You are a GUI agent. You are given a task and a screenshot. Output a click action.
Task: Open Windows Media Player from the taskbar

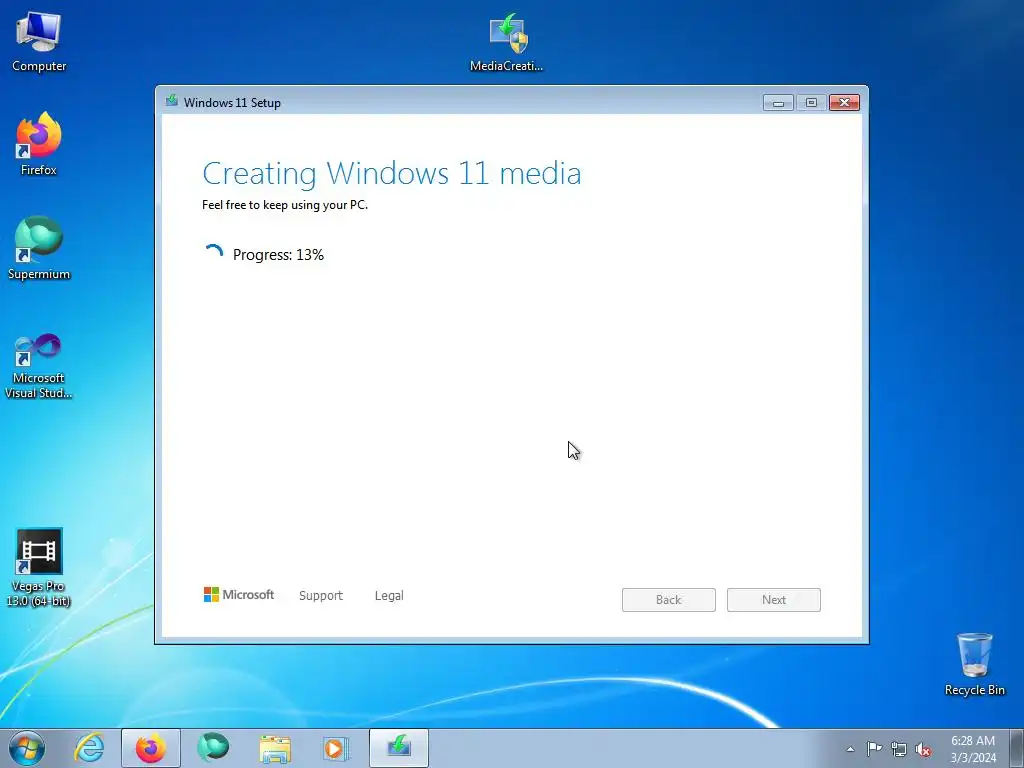click(x=337, y=748)
